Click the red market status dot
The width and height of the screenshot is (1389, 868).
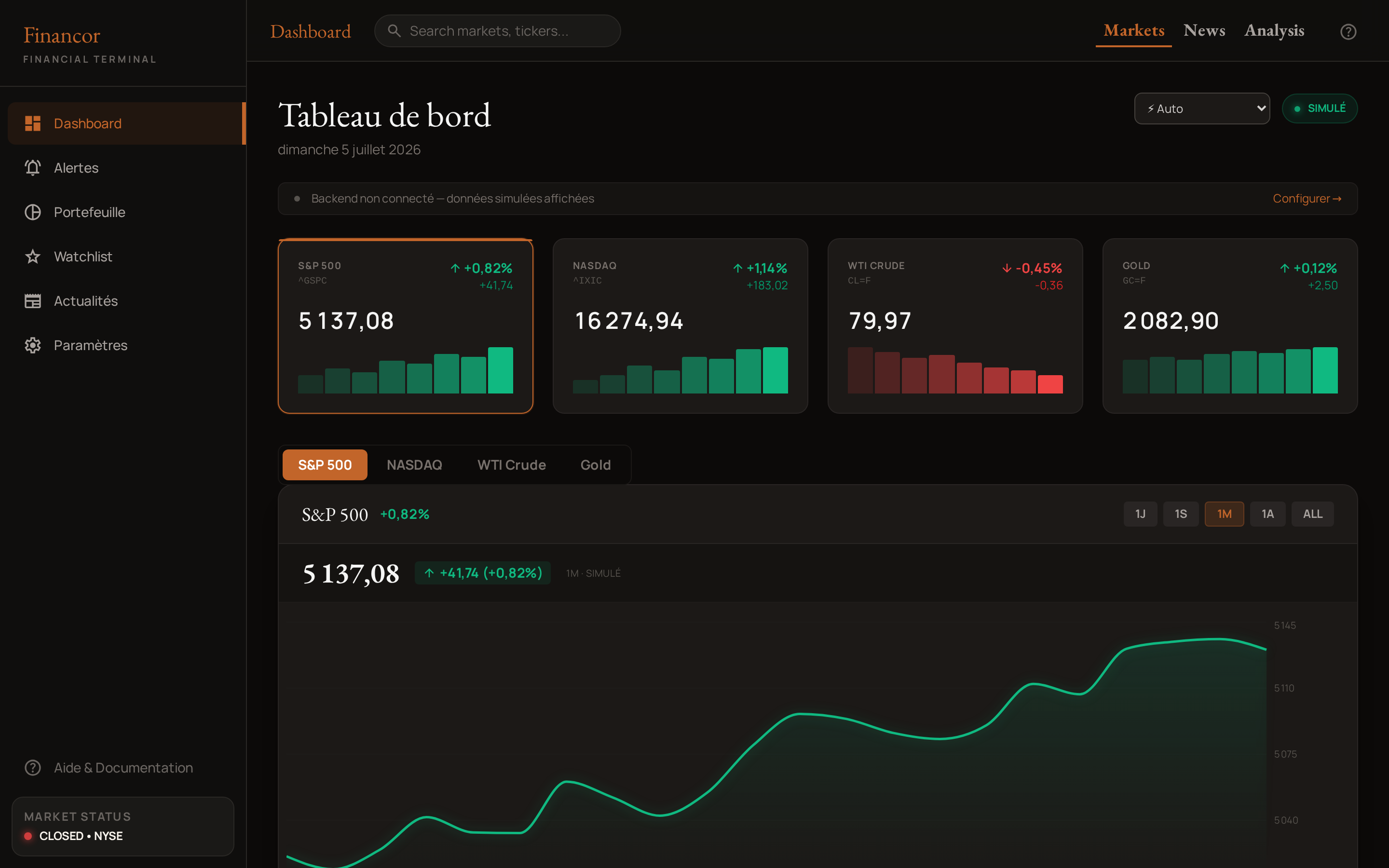coord(27,836)
